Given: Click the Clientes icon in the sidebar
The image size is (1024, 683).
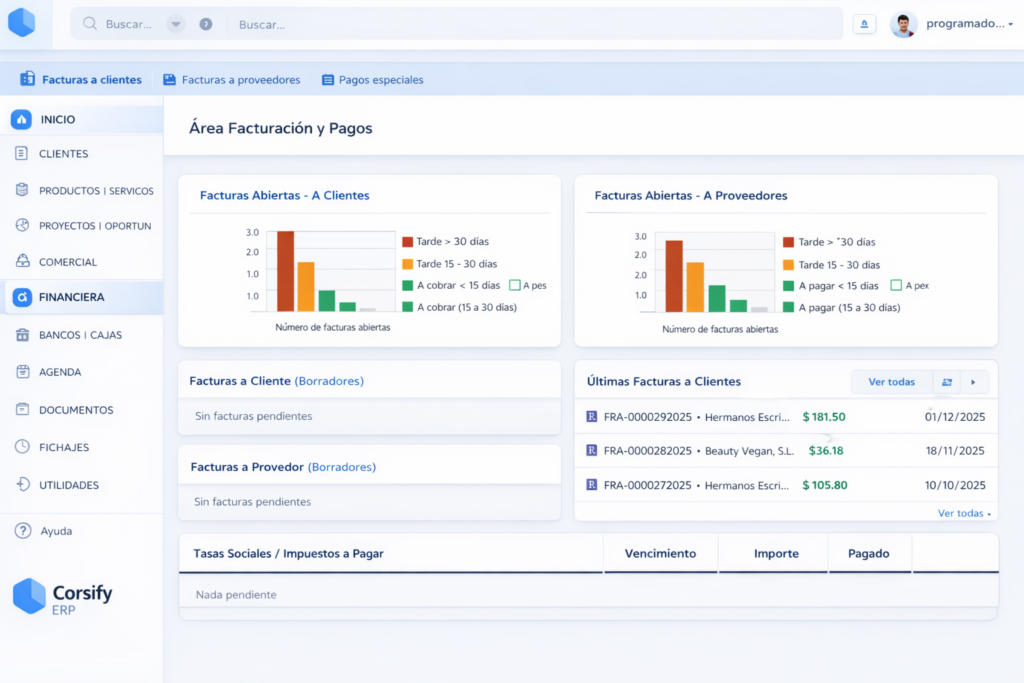Looking at the screenshot, I should click(x=22, y=154).
